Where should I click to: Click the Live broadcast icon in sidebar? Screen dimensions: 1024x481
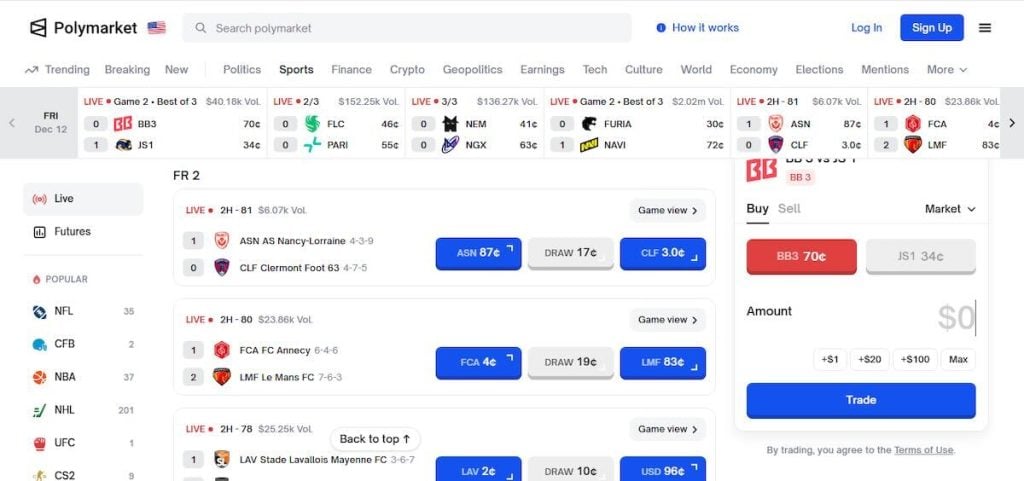[x=39, y=198]
